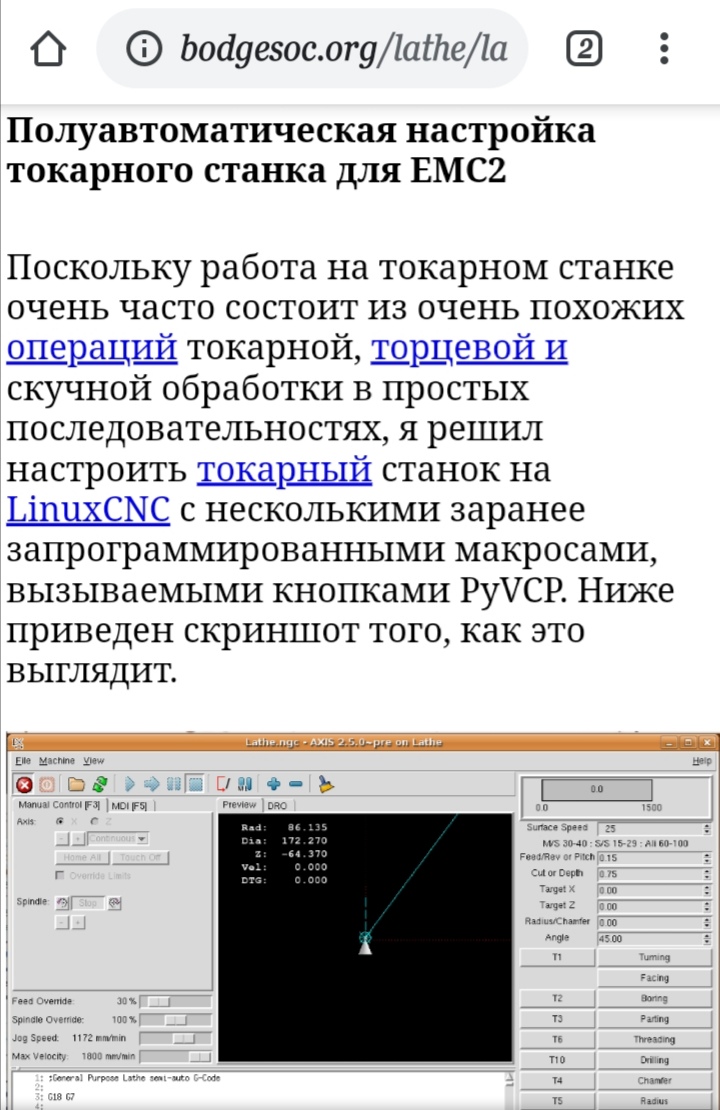Open the Continuous jog mode dropdown
This screenshot has width=720, height=1110.
tap(118, 838)
